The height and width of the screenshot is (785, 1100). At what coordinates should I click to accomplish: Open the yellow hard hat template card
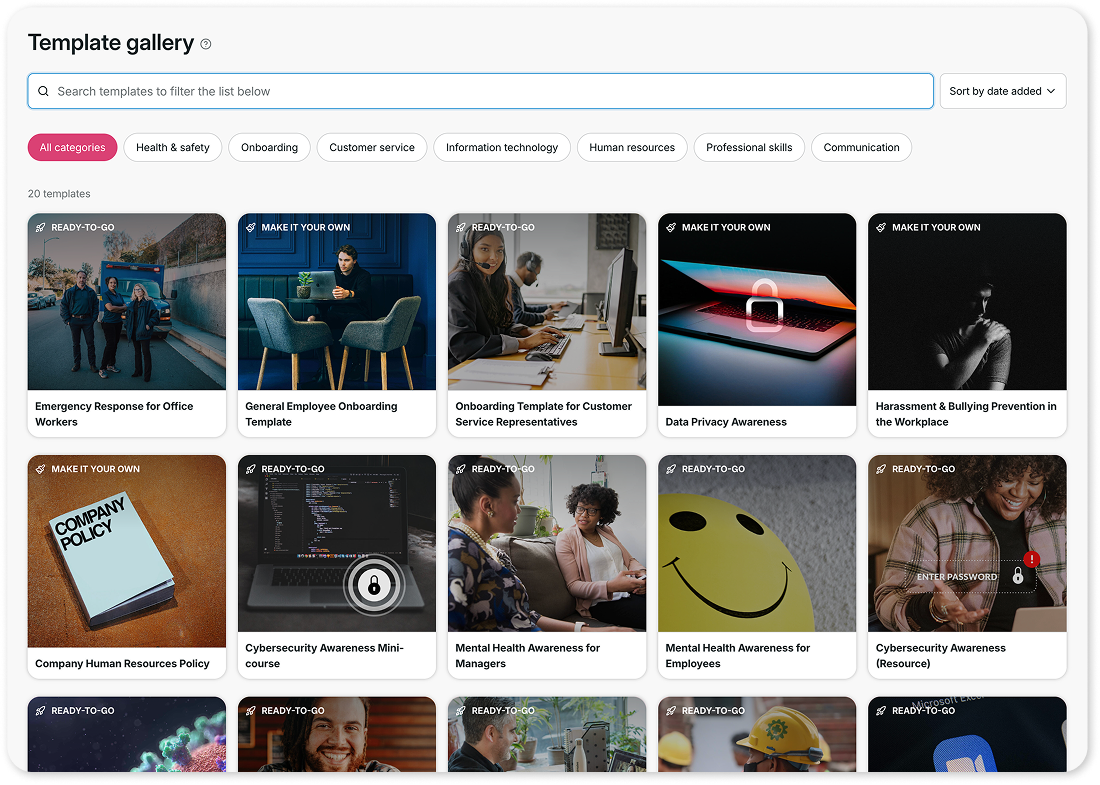coord(757,735)
